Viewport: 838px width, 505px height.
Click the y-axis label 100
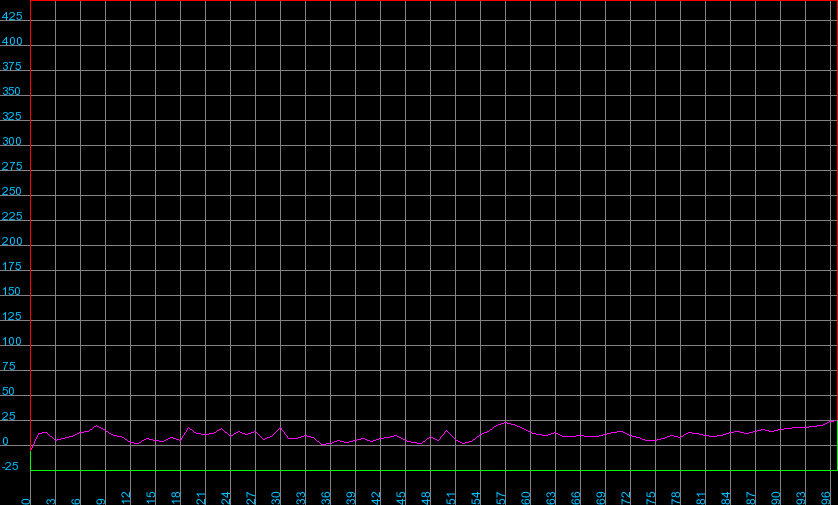(x=12, y=341)
